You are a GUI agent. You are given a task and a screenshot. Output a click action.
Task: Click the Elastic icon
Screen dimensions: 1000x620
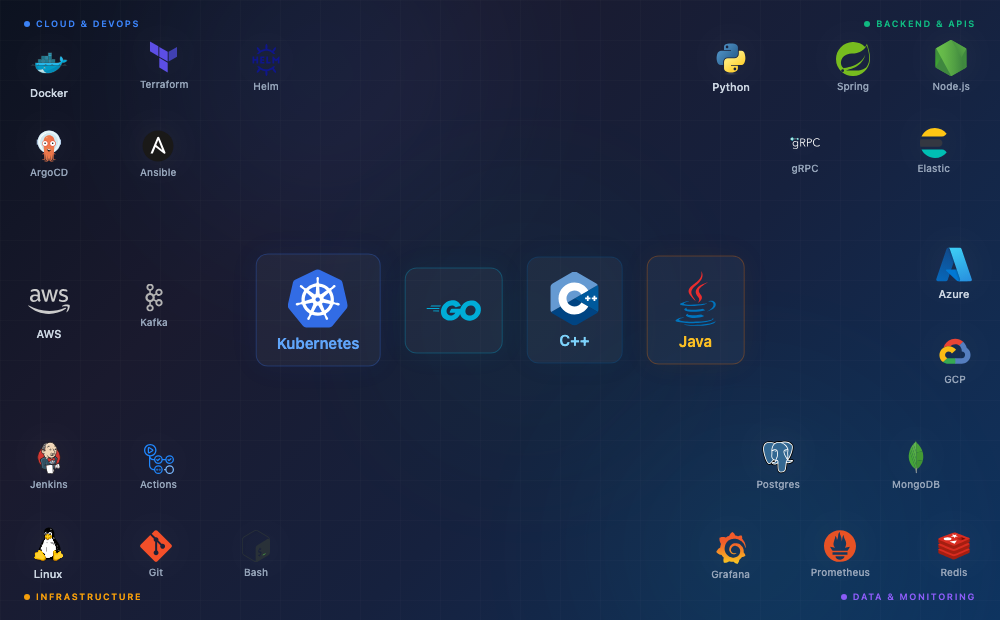point(934,143)
